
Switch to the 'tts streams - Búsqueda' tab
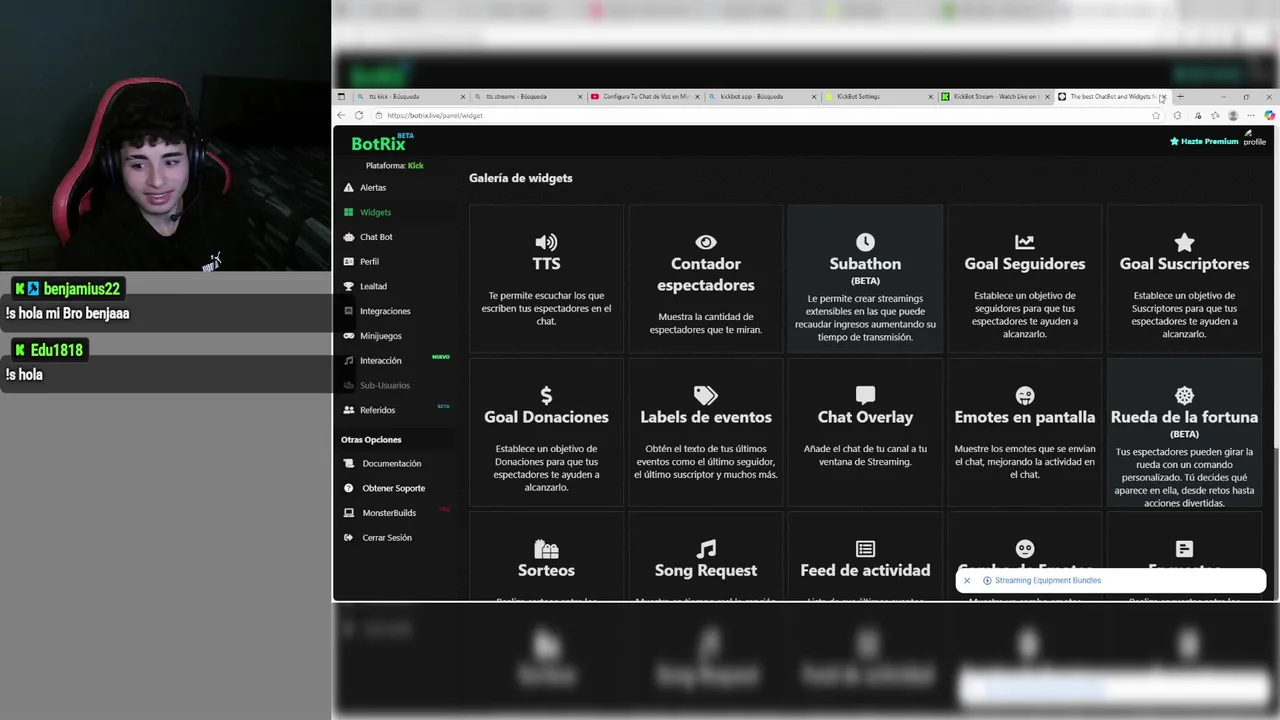(x=527, y=97)
